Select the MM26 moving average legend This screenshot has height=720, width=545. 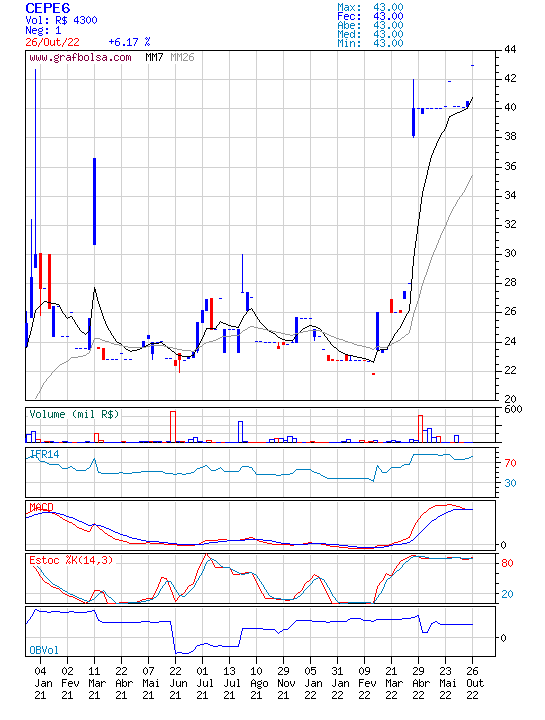pyautogui.click(x=182, y=57)
